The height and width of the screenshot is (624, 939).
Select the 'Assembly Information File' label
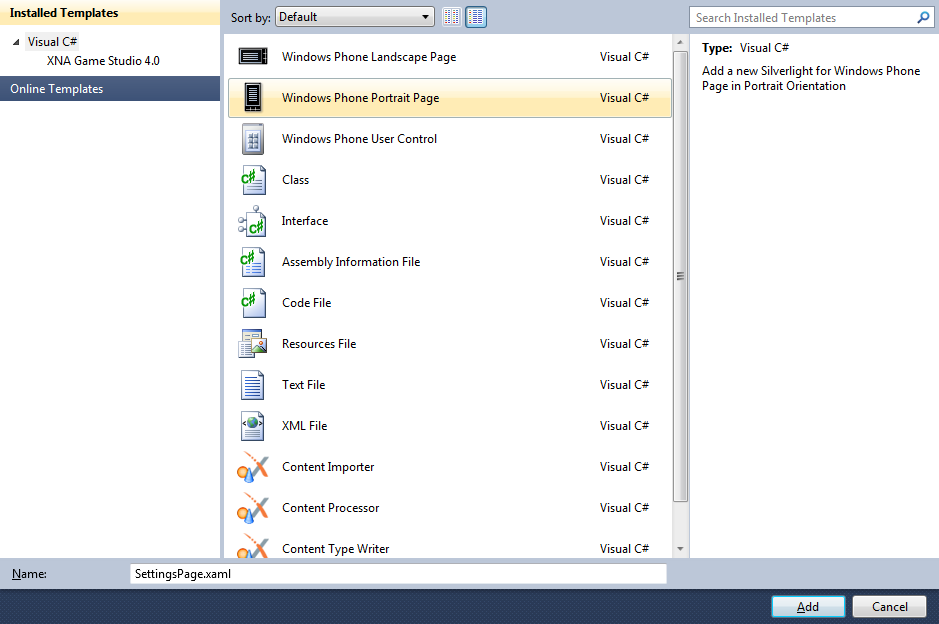click(351, 262)
